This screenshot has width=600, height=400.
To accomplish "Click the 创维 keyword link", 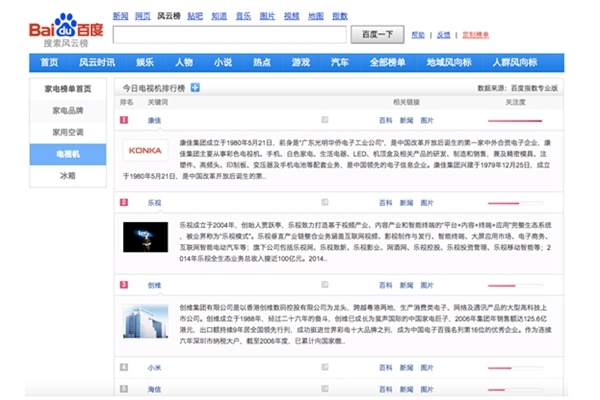I will (155, 285).
